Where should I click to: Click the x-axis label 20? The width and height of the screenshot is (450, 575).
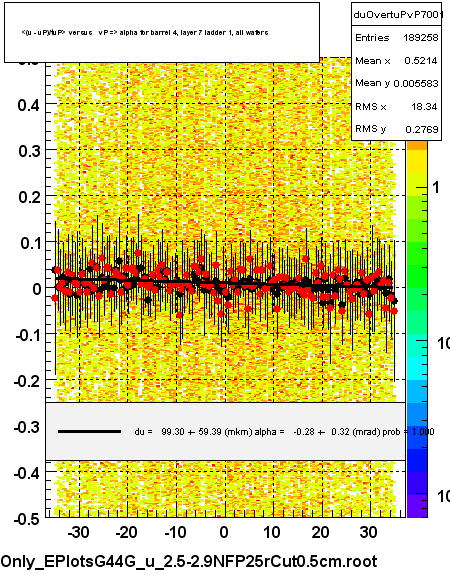pyautogui.click(x=320, y=532)
